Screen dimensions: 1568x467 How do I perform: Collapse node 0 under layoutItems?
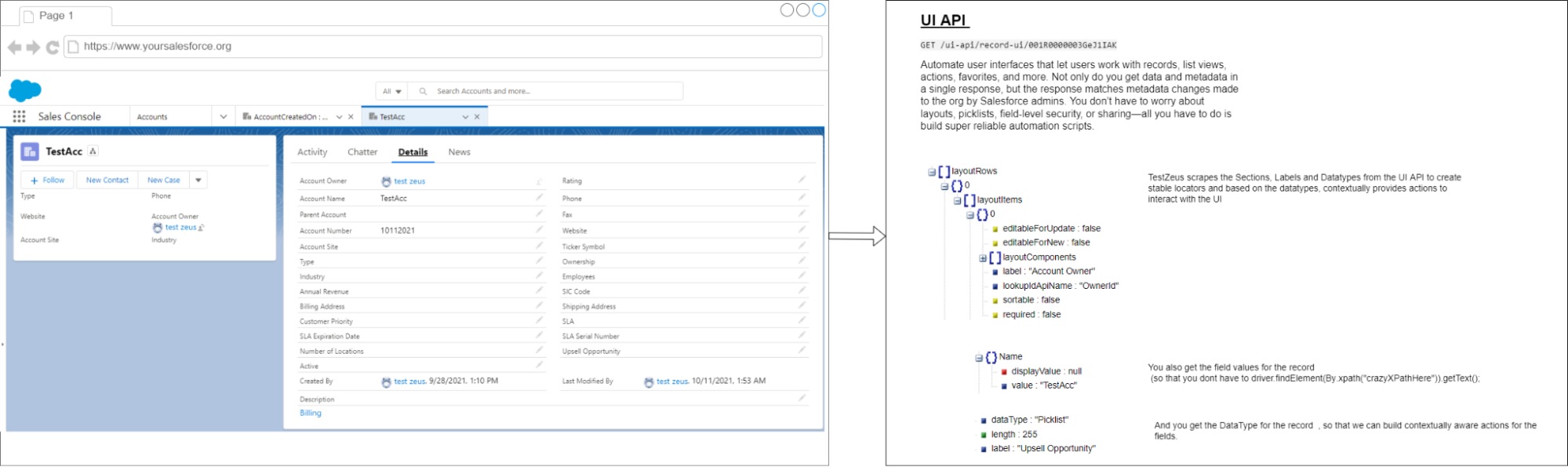point(970,215)
